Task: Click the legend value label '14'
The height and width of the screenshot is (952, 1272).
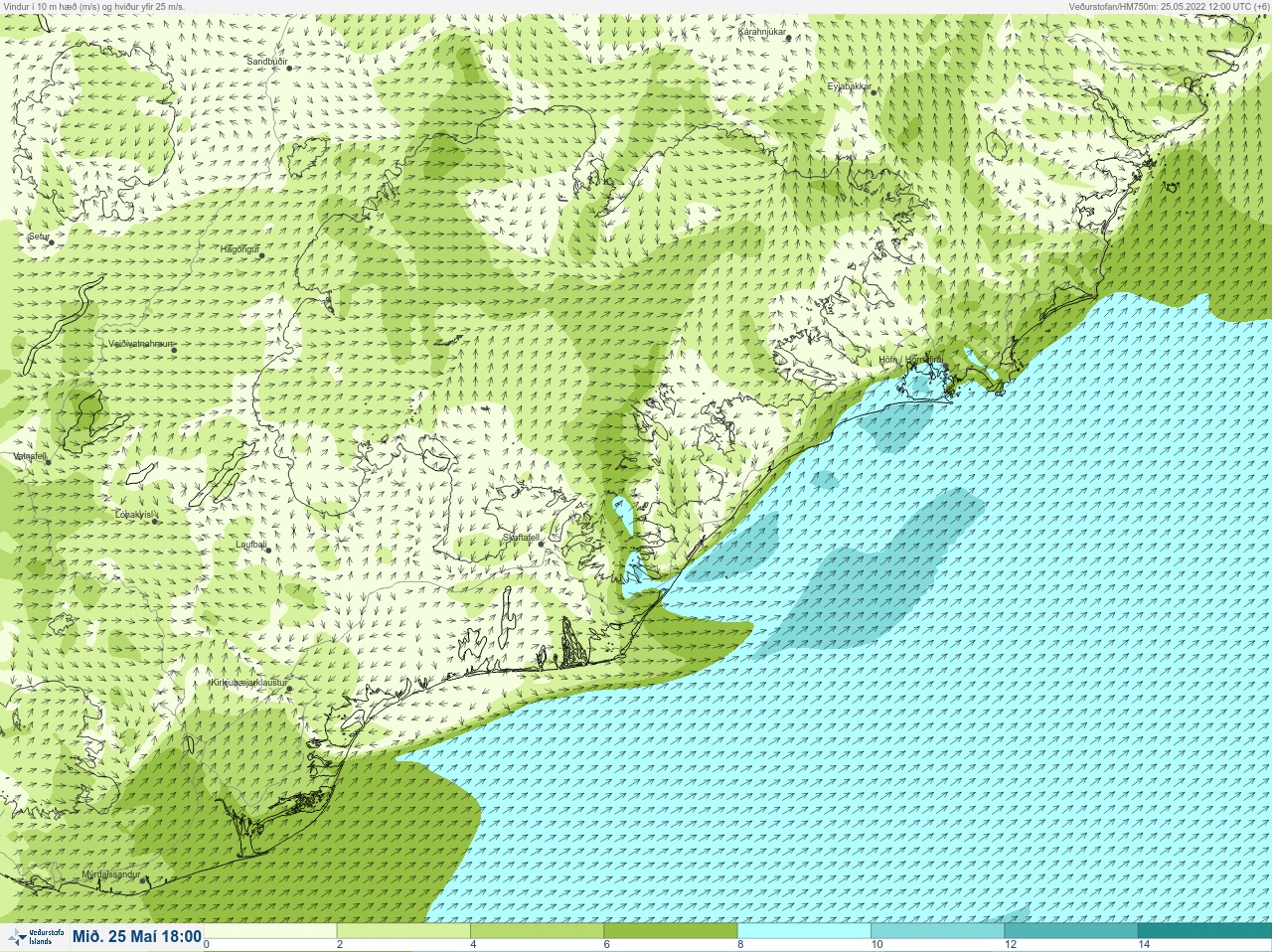Action: (1144, 945)
